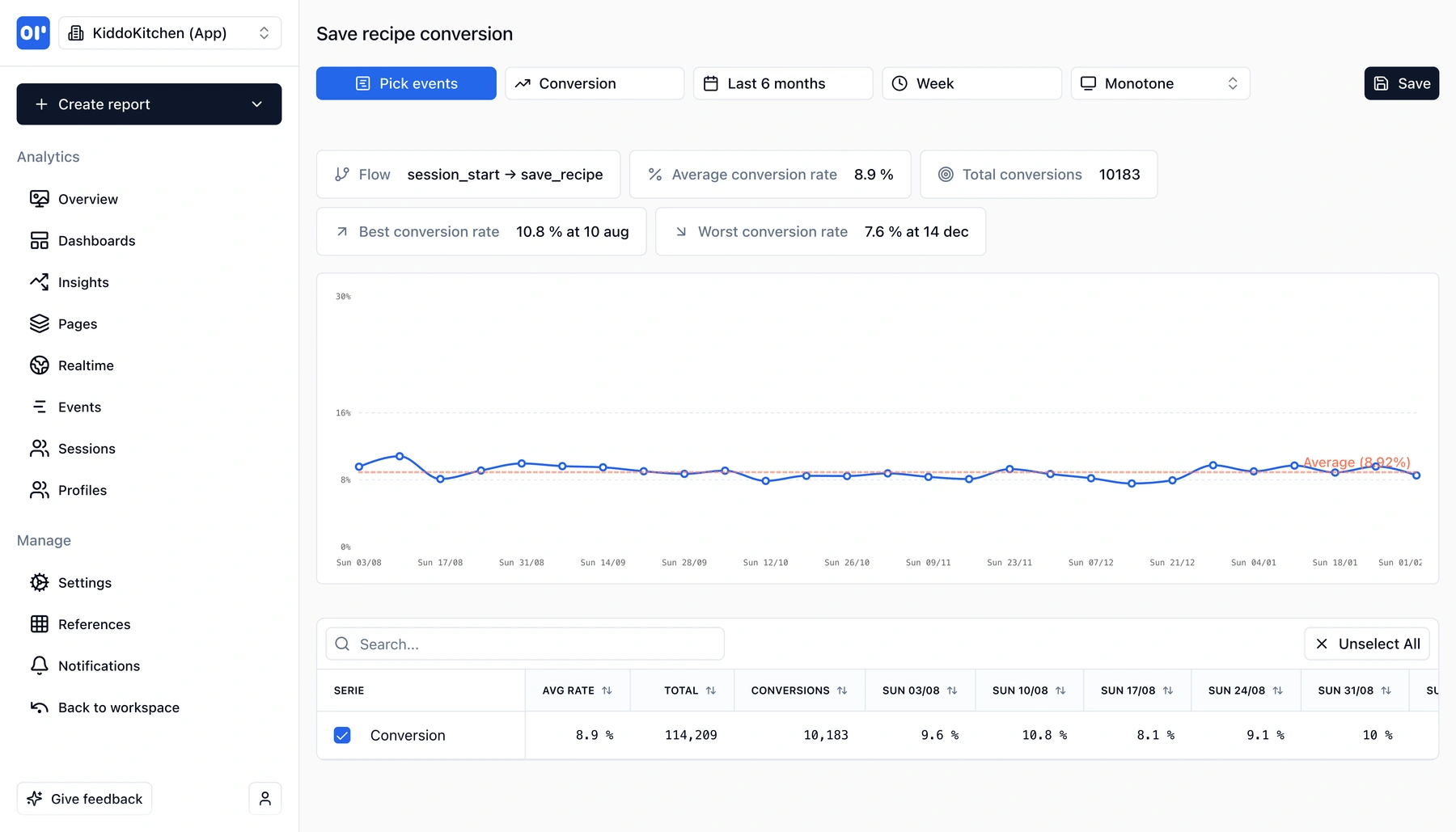The image size is (1456, 832).
Task: Open the Insights section
Action: (83, 282)
